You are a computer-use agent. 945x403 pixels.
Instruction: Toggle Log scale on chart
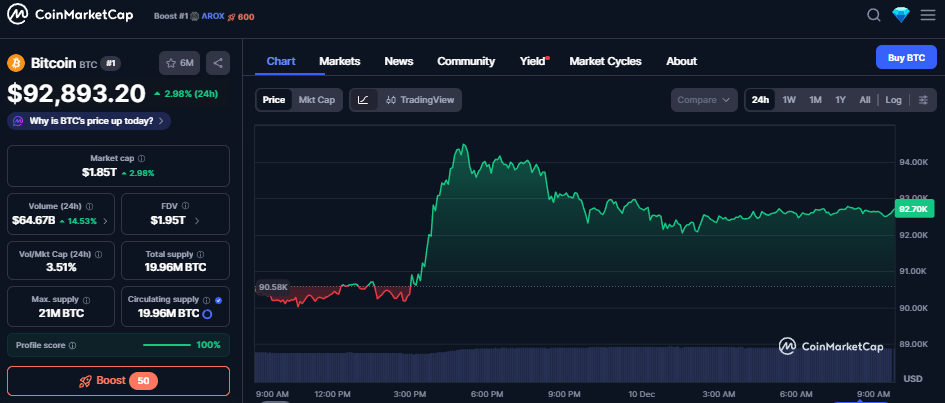point(893,100)
